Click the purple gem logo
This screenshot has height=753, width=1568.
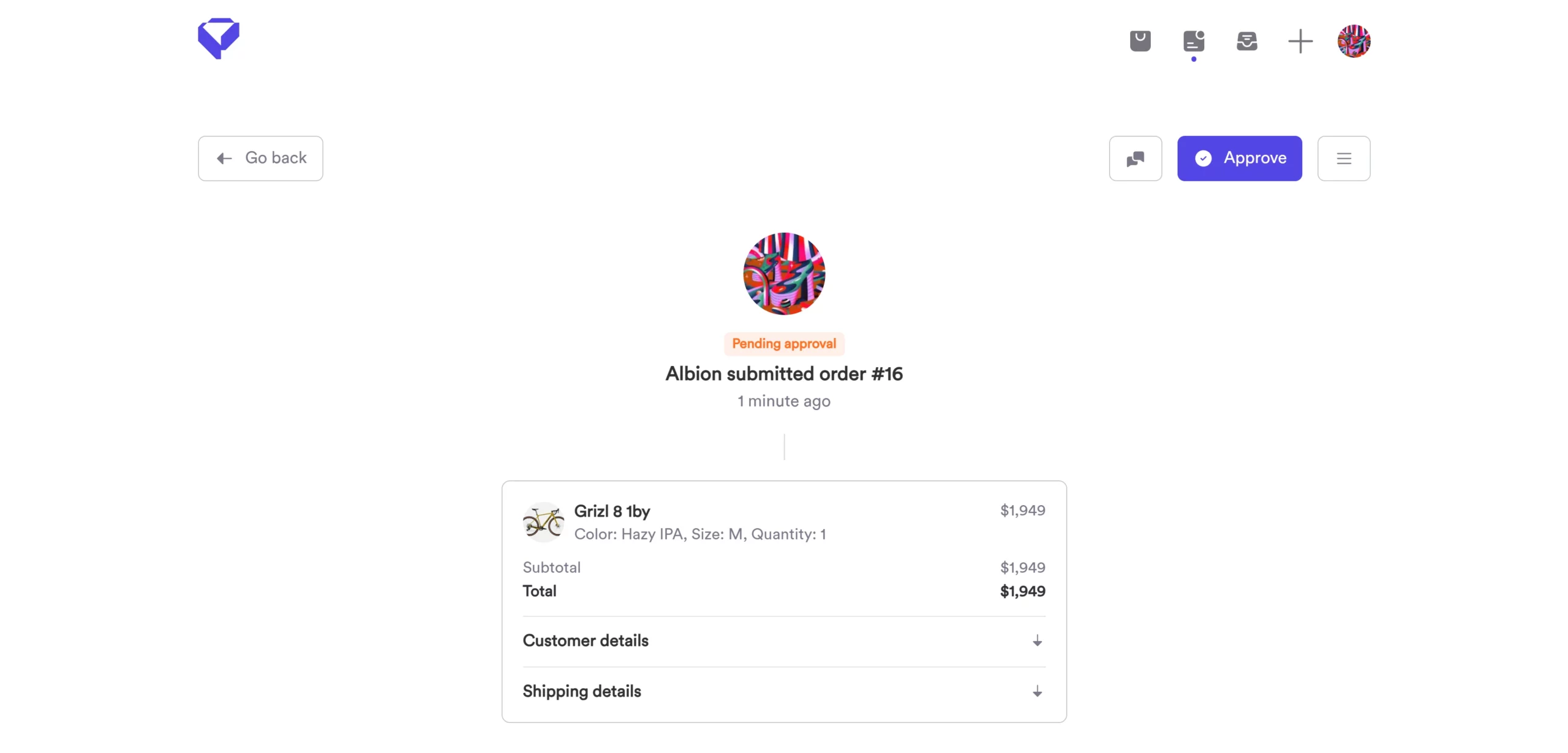pyautogui.click(x=218, y=39)
